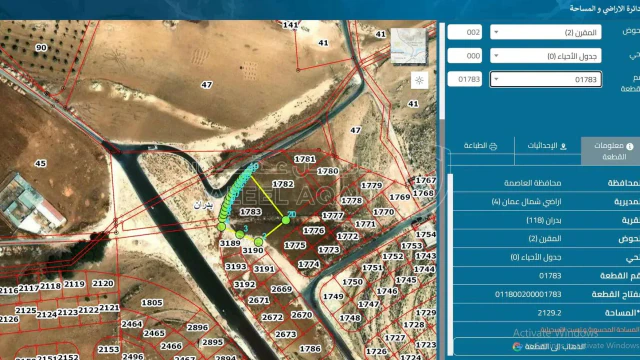Click parcel label 1780 on the map
Image resolution: width=640 pixels, height=360 pixels.
point(328,171)
